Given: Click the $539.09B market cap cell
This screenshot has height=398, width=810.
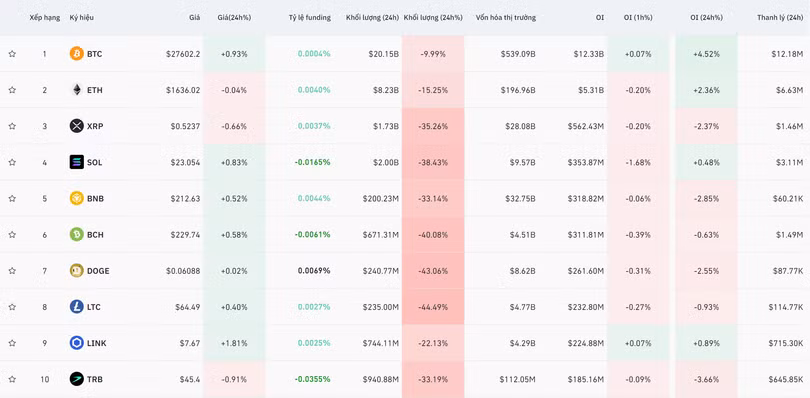Looking at the screenshot, I should [x=518, y=54].
